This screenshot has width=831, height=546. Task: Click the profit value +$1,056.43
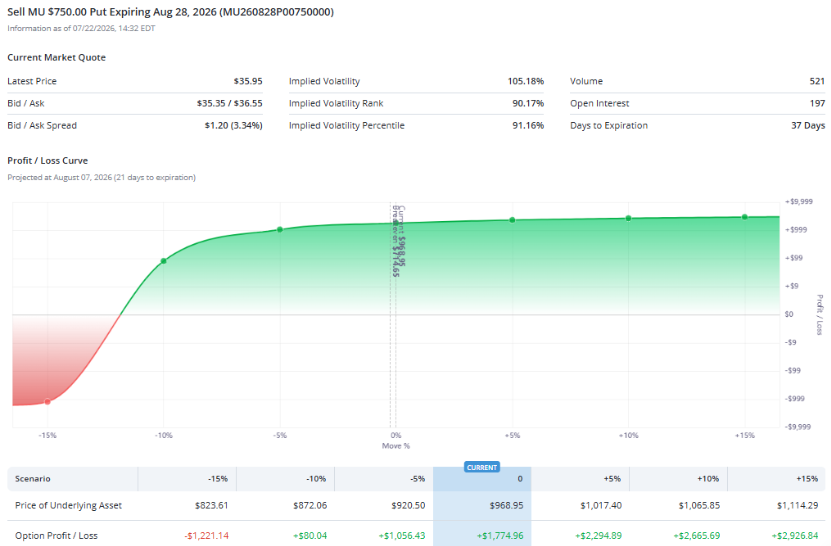(402, 535)
